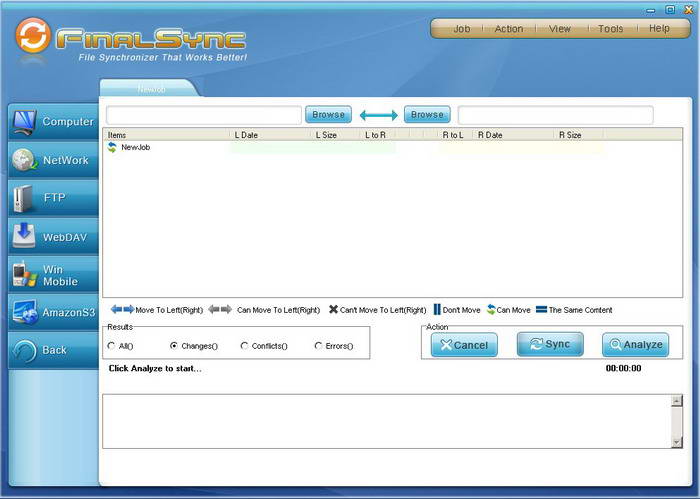Click the gray Can Move To Left(Right) arrows
Viewport: 700px width, 499px height.
(220, 309)
